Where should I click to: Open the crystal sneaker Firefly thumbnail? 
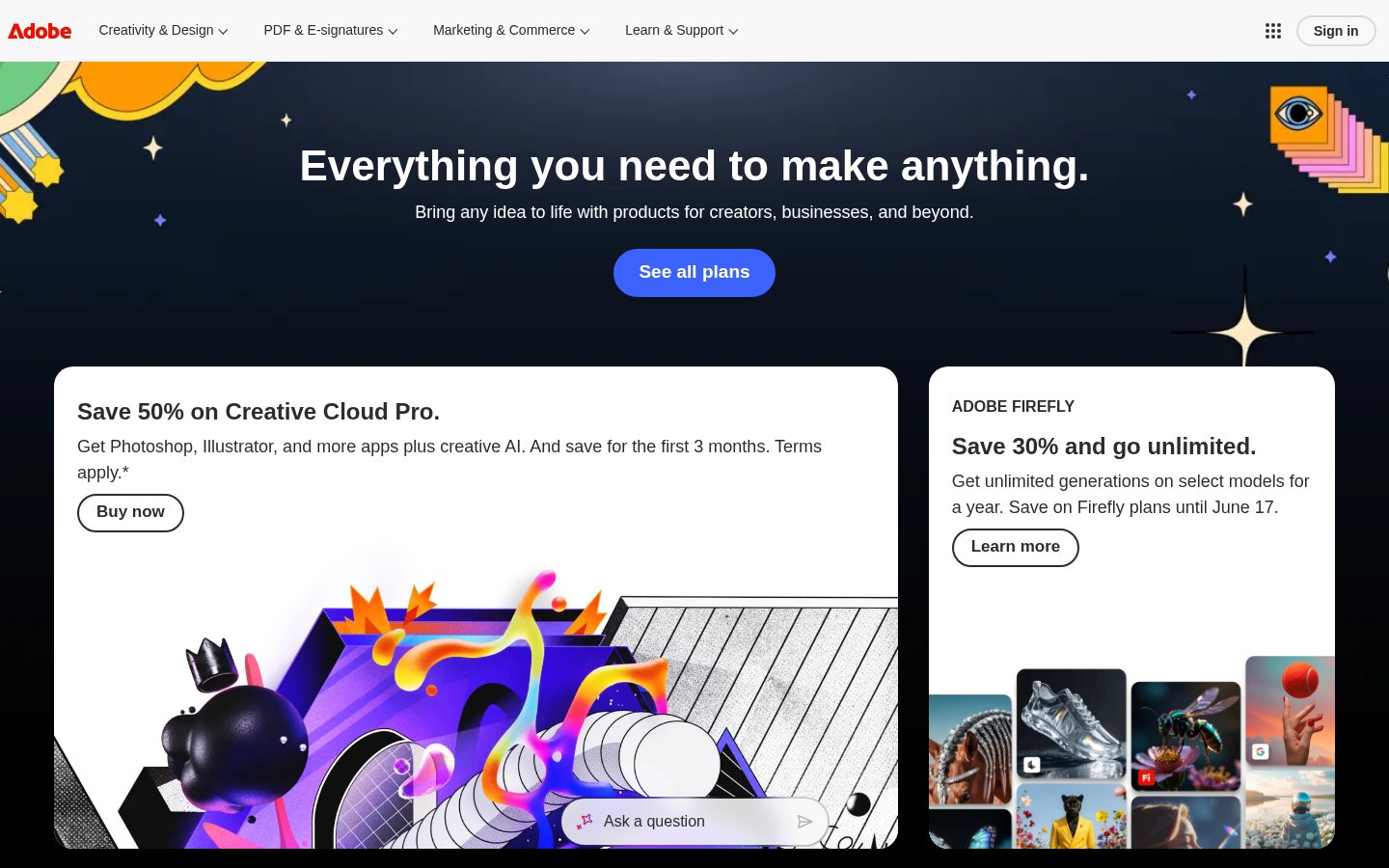(x=1071, y=723)
